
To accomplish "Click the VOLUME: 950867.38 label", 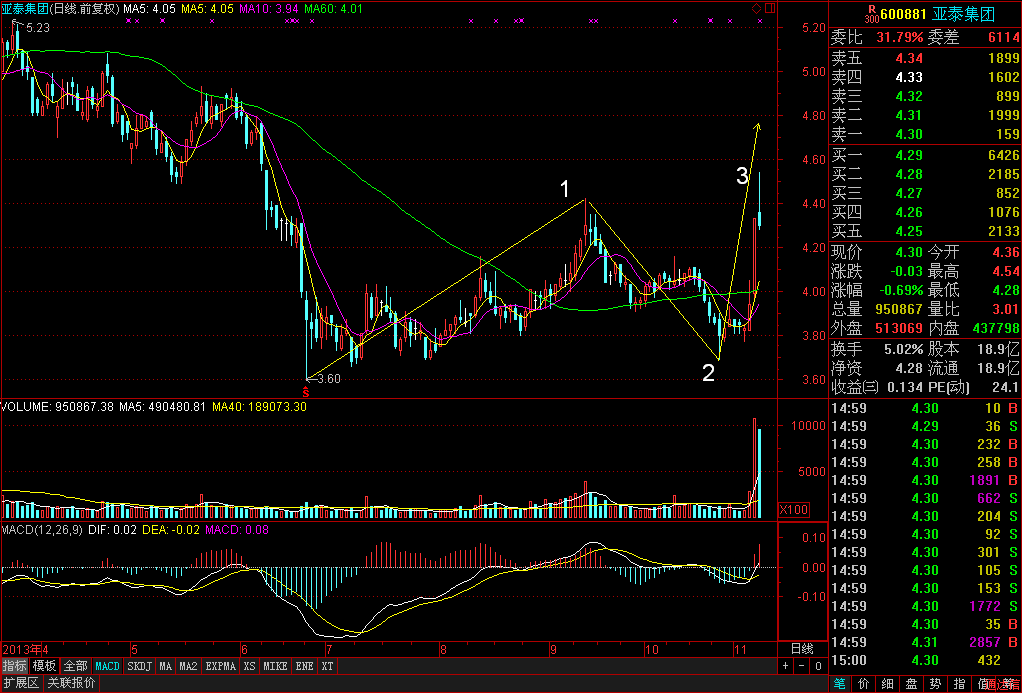I will [57, 407].
